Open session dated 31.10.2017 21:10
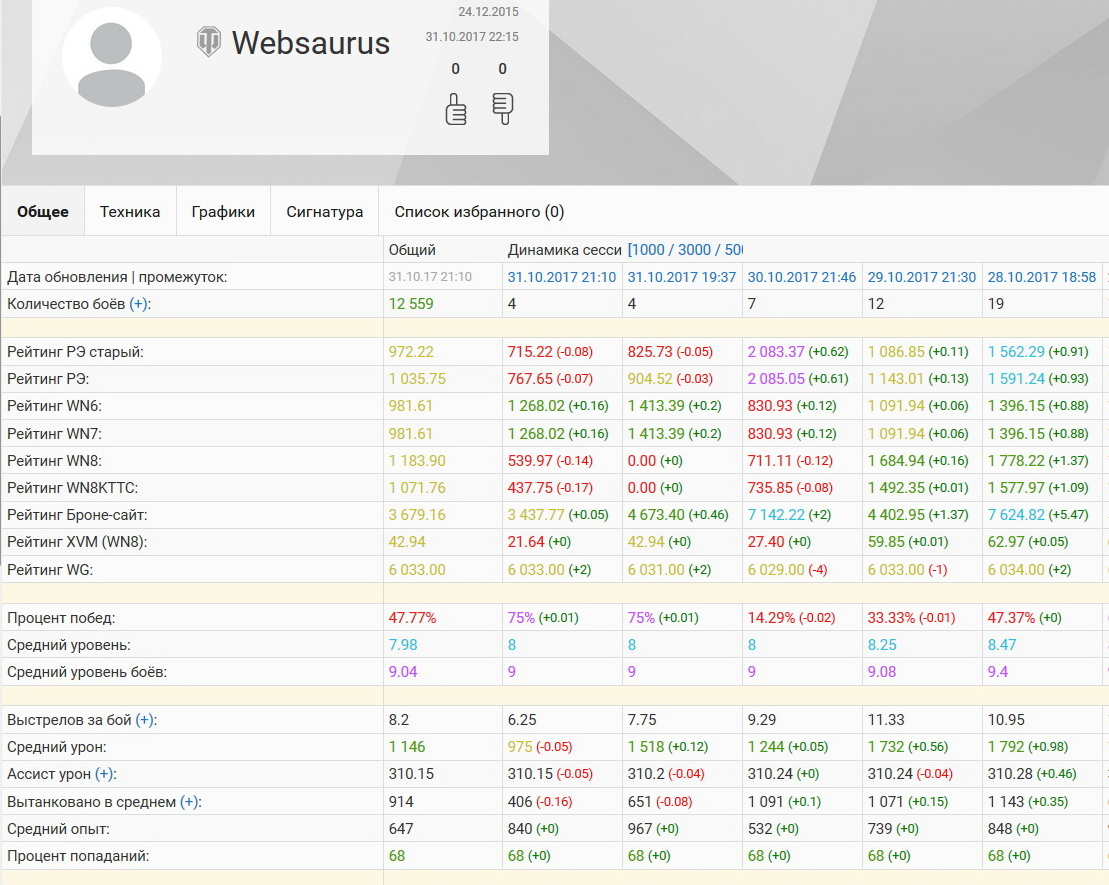Viewport: 1109px width, 885px height. [x=562, y=277]
